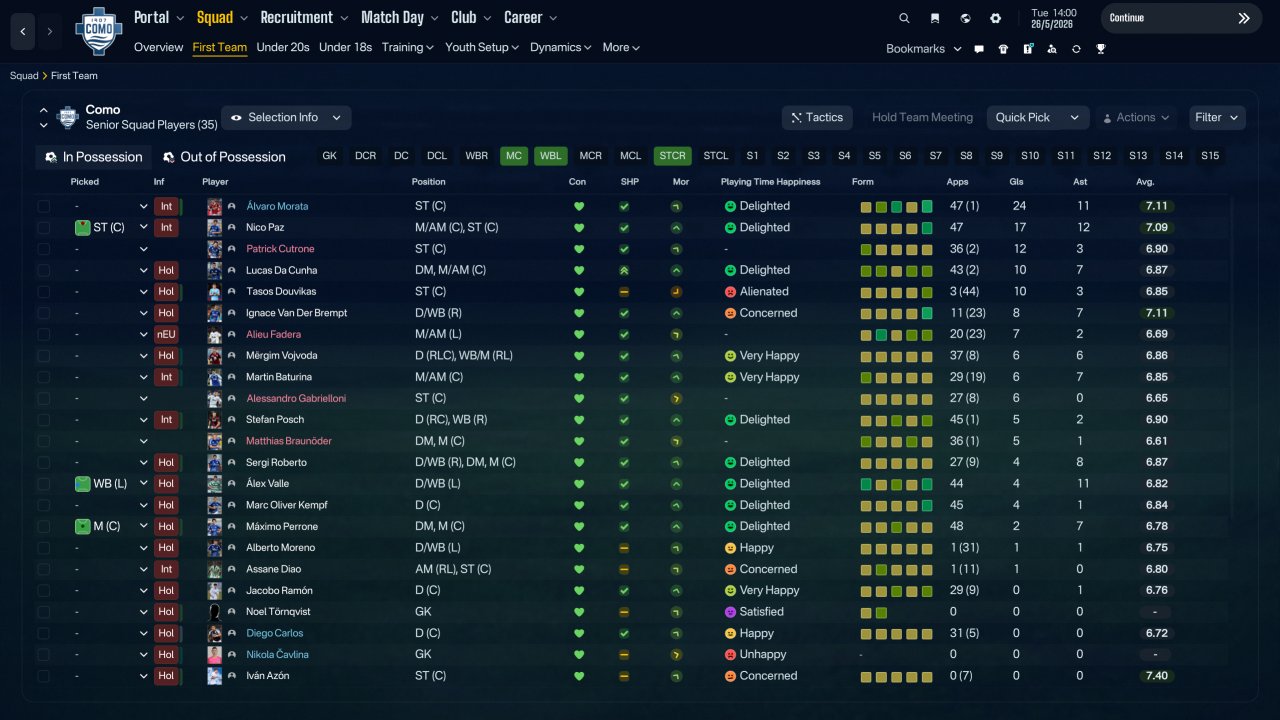
Task: Tick the checkbox for Álvaro Morata
Action: tap(43, 206)
